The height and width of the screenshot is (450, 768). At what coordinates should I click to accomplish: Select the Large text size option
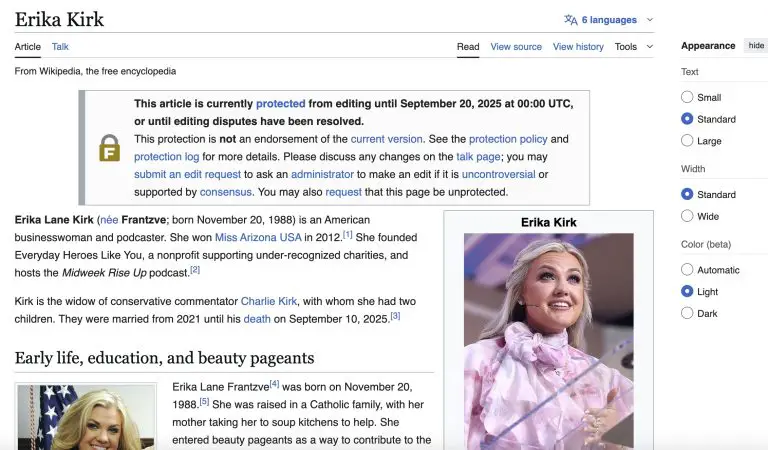click(687, 141)
